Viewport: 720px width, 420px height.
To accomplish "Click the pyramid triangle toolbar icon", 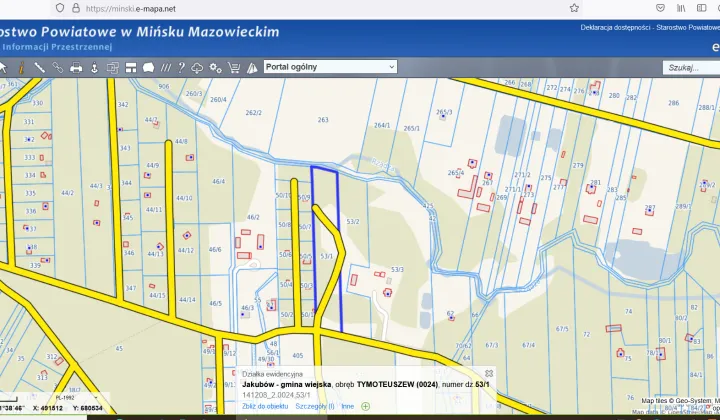I will point(252,68).
